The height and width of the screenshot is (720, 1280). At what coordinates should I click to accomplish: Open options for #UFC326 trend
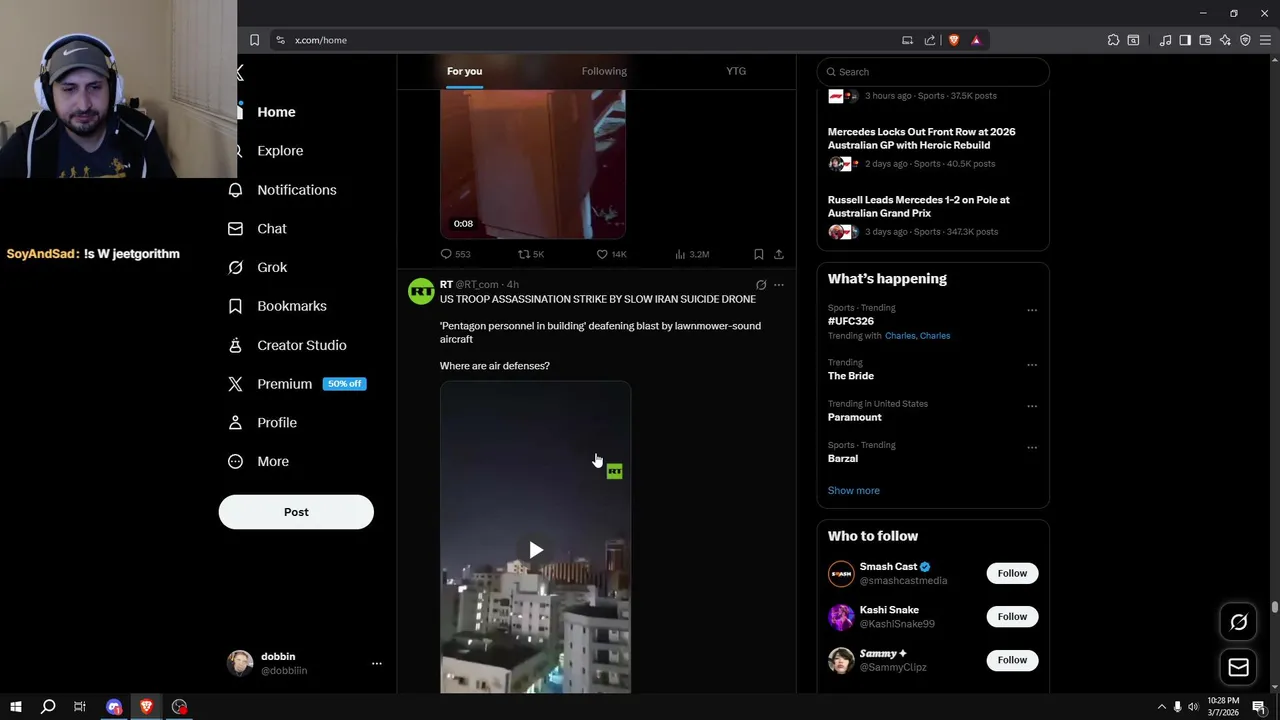tap(1032, 310)
